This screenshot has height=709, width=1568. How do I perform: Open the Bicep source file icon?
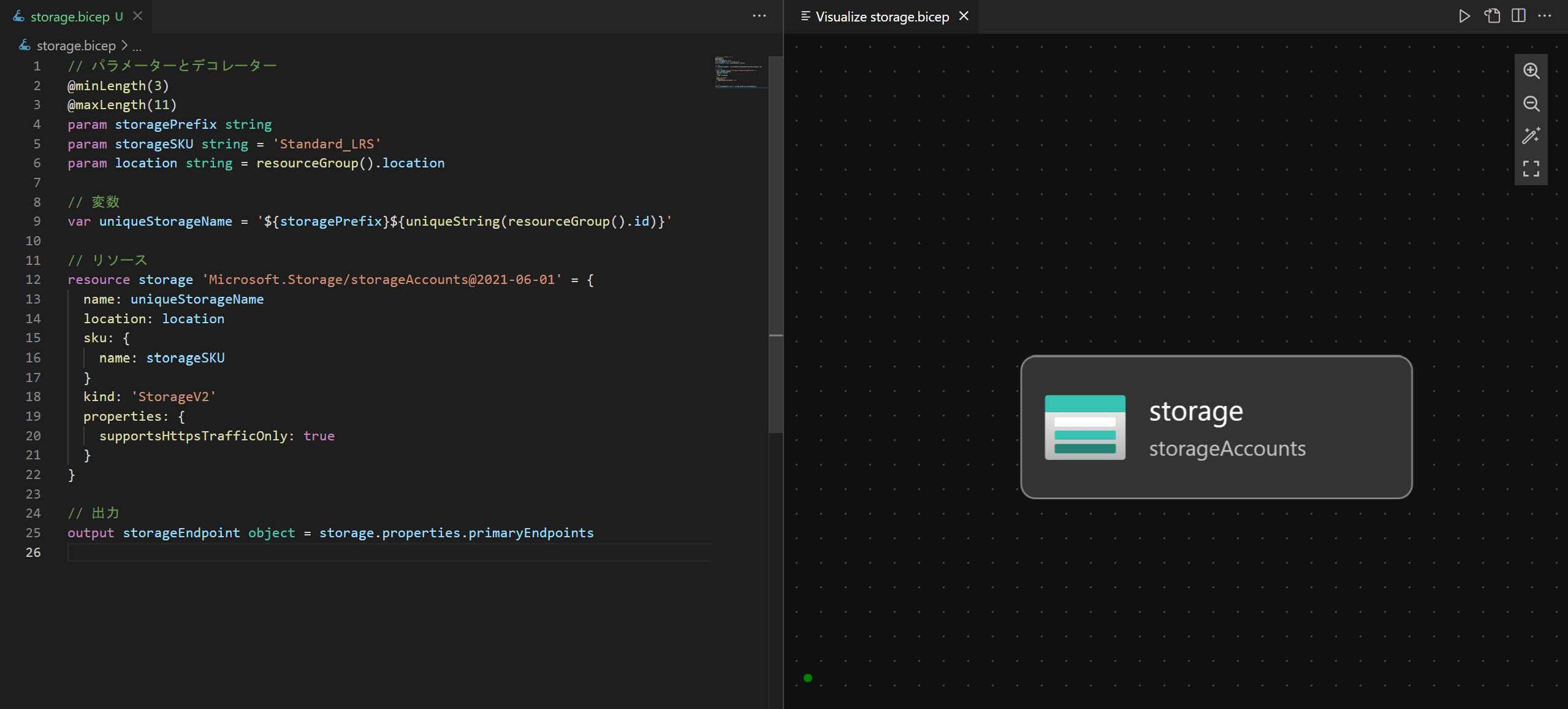(x=1492, y=17)
